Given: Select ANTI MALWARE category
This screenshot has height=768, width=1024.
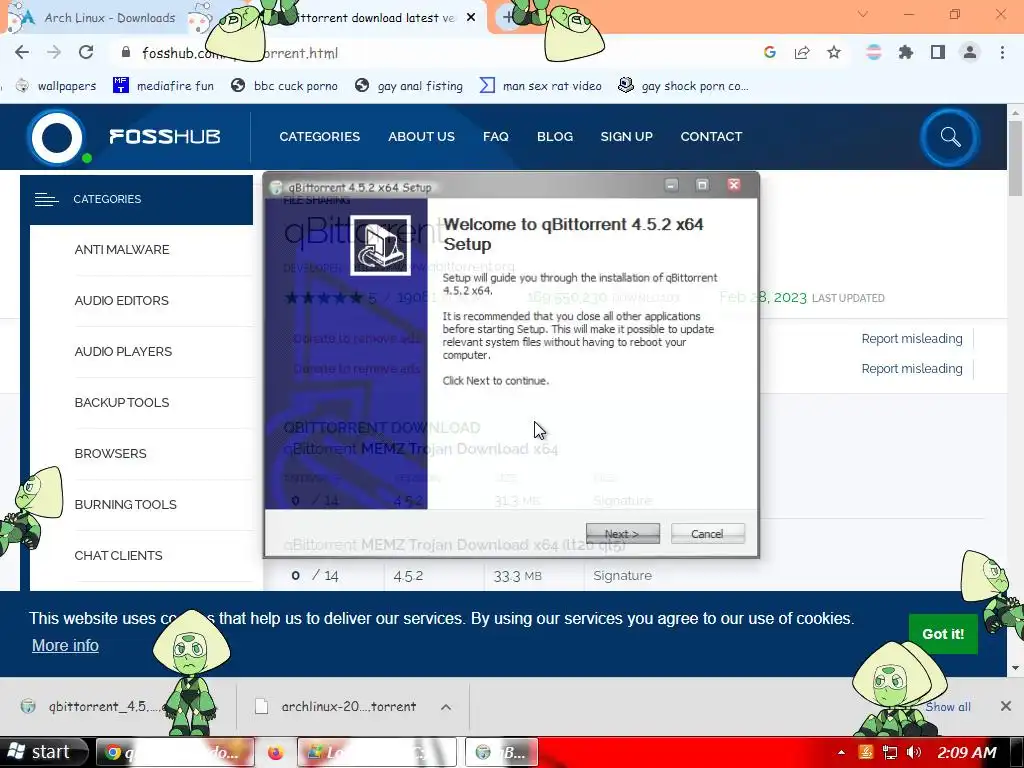Looking at the screenshot, I should (x=122, y=249).
